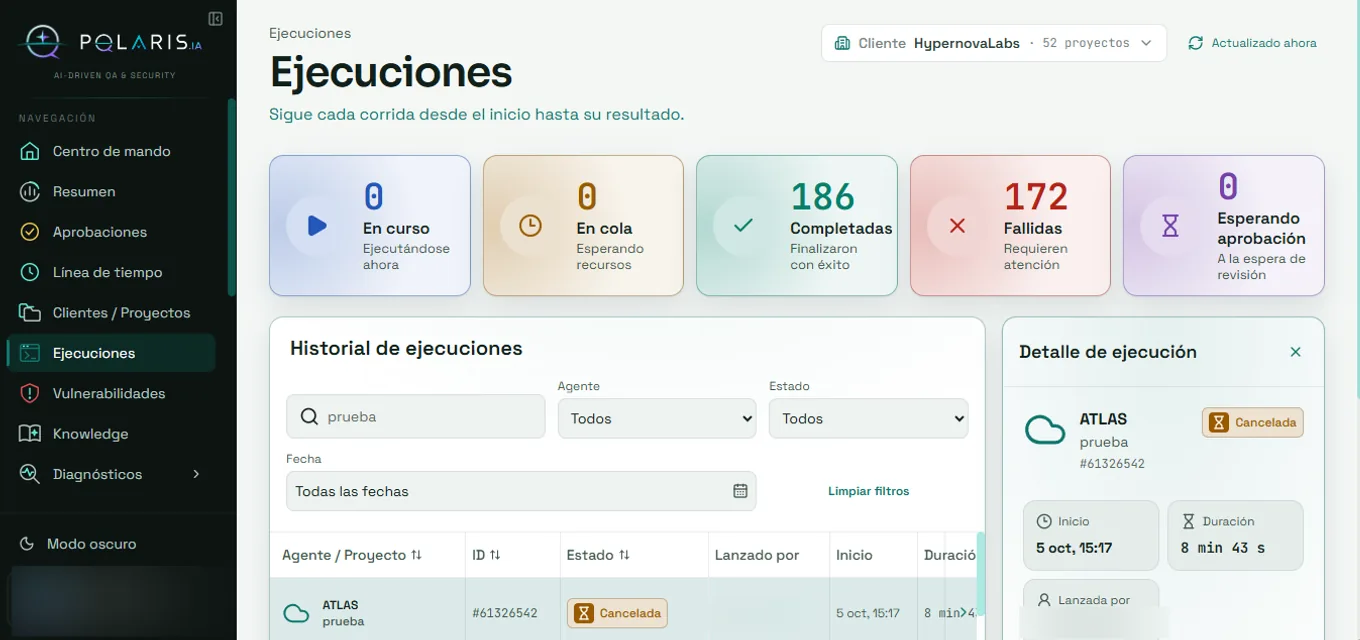This screenshot has height=640, width=1360.
Task: Click the moon icon for dark mode
Action: click(x=27, y=544)
